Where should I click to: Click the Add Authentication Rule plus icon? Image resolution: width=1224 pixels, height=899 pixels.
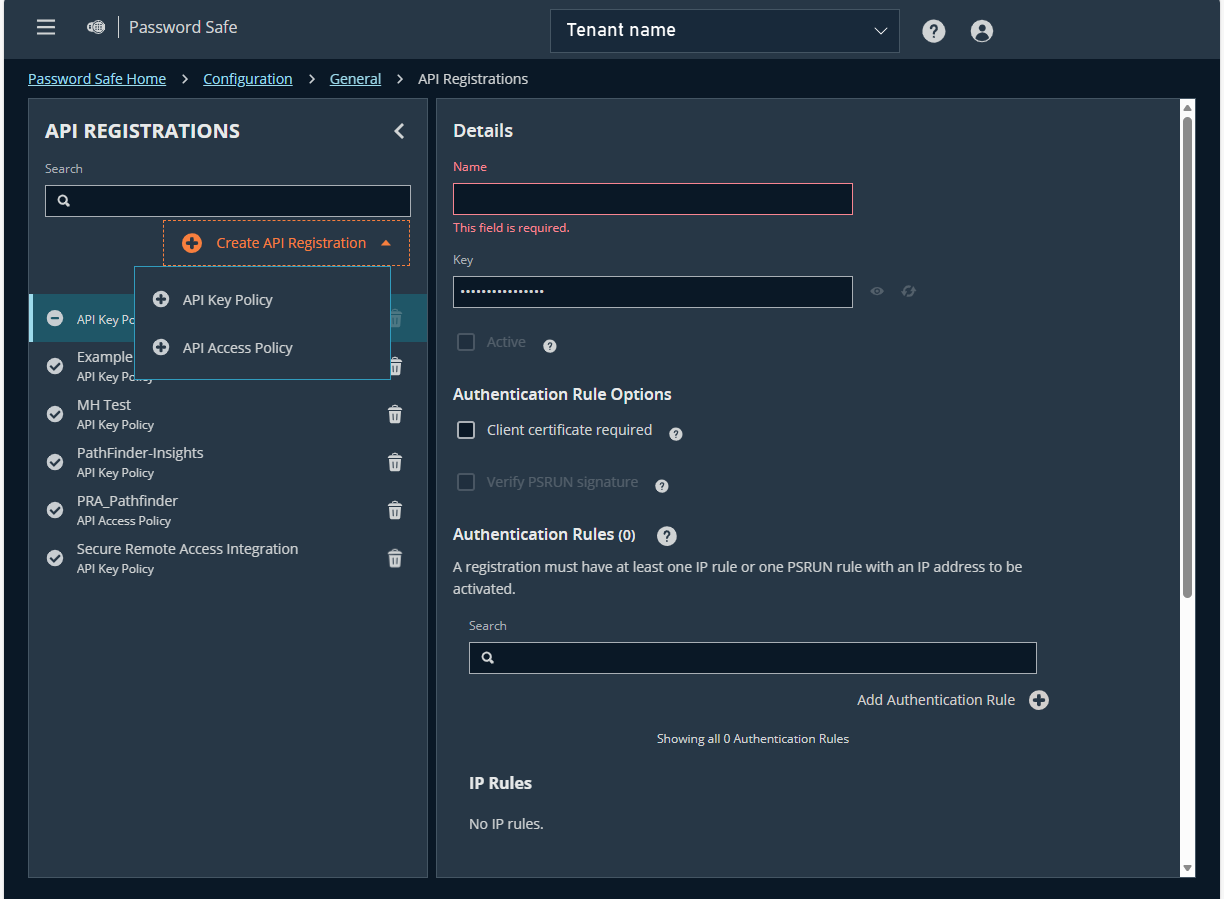(x=1039, y=700)
